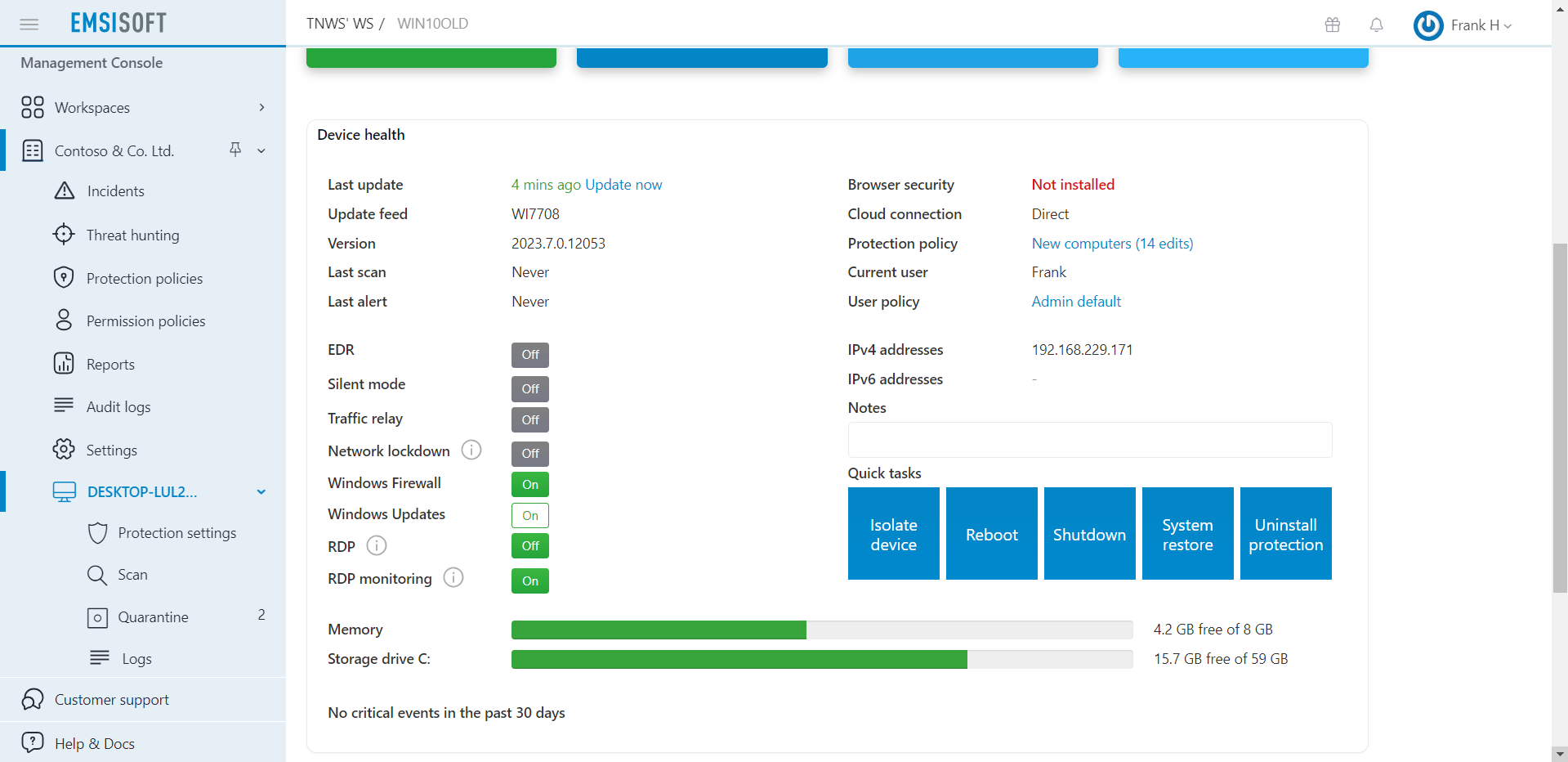Collapse Contoso & Co. Ltd. chevron

point(261,150)
